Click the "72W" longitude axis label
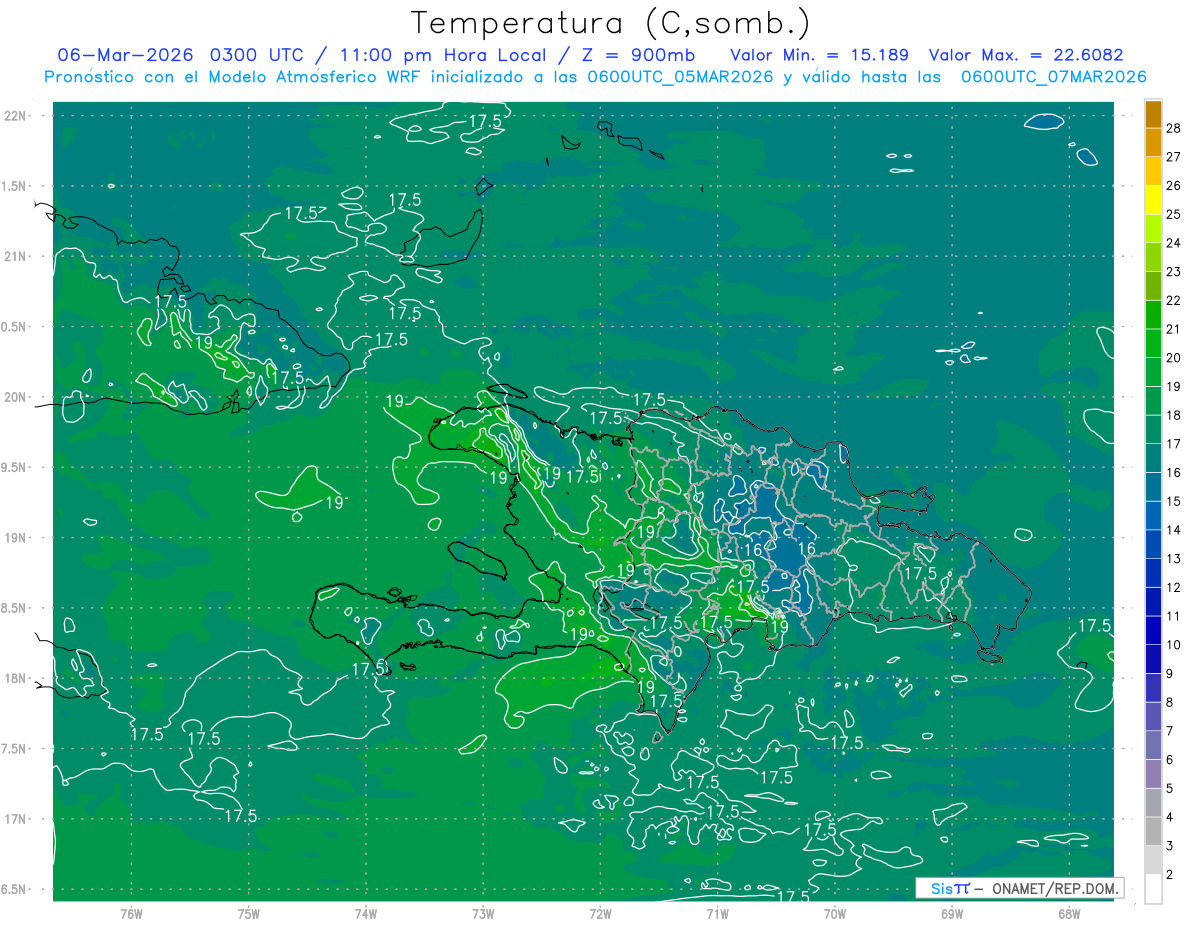1200x927 pixels. 600,914
